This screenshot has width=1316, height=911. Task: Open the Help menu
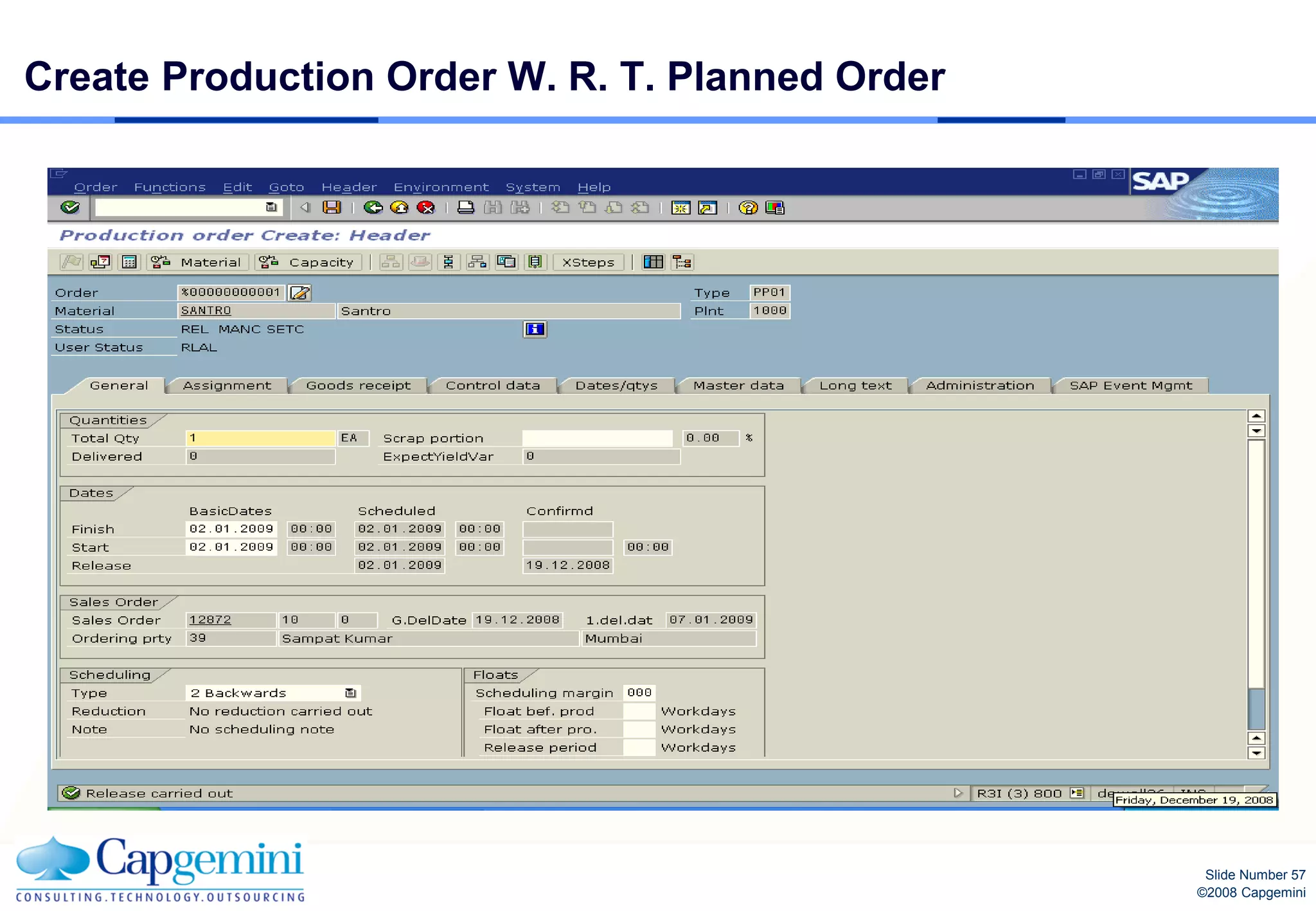[594, 187]
